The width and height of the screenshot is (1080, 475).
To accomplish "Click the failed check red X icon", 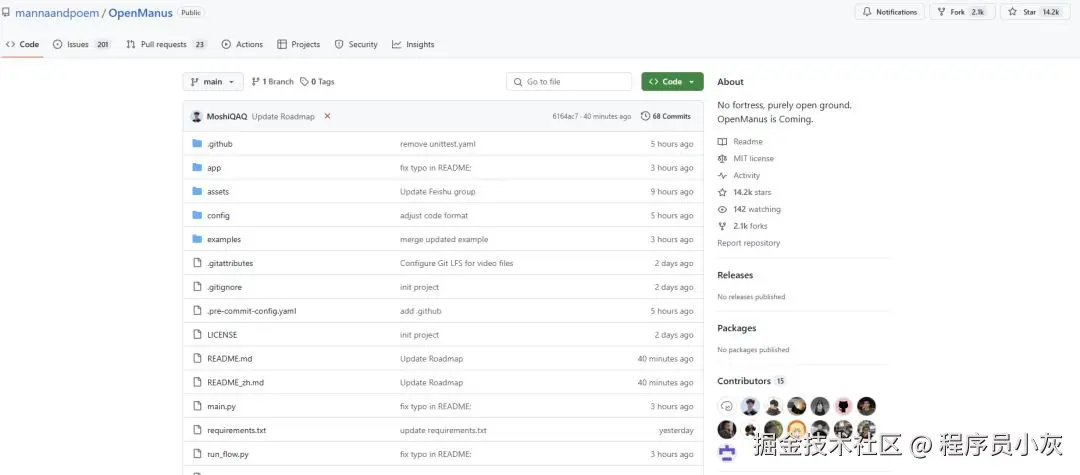I will [x=327, y=116].
